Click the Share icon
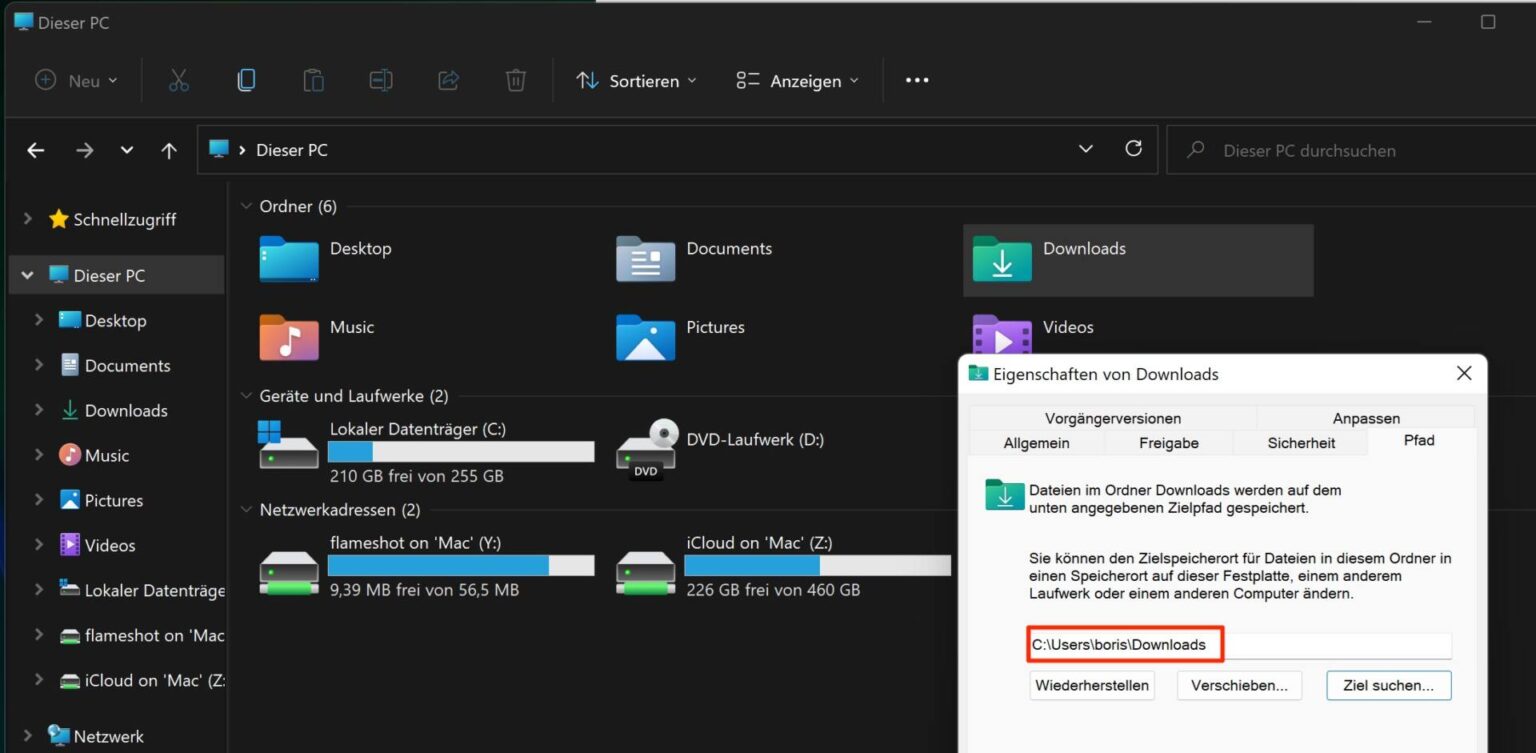 (x=448, y=80)
